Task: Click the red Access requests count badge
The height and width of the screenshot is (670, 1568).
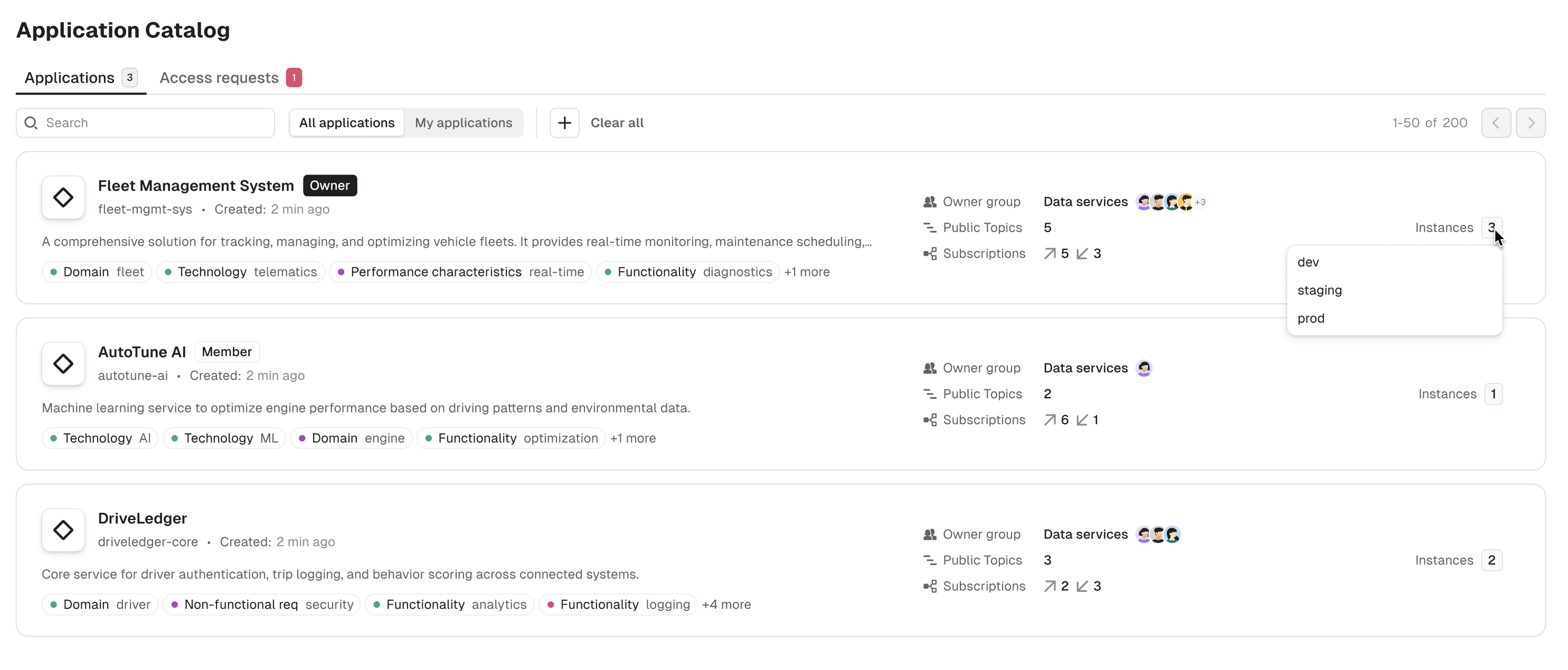Action: [x=294, y=78]
